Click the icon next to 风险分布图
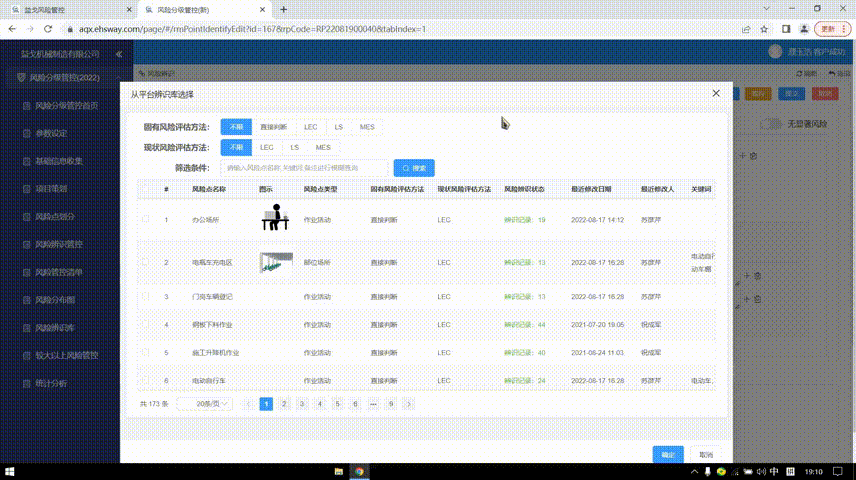Image resolution: width=856 pixels, height=480 pixels. coord(27,300)
